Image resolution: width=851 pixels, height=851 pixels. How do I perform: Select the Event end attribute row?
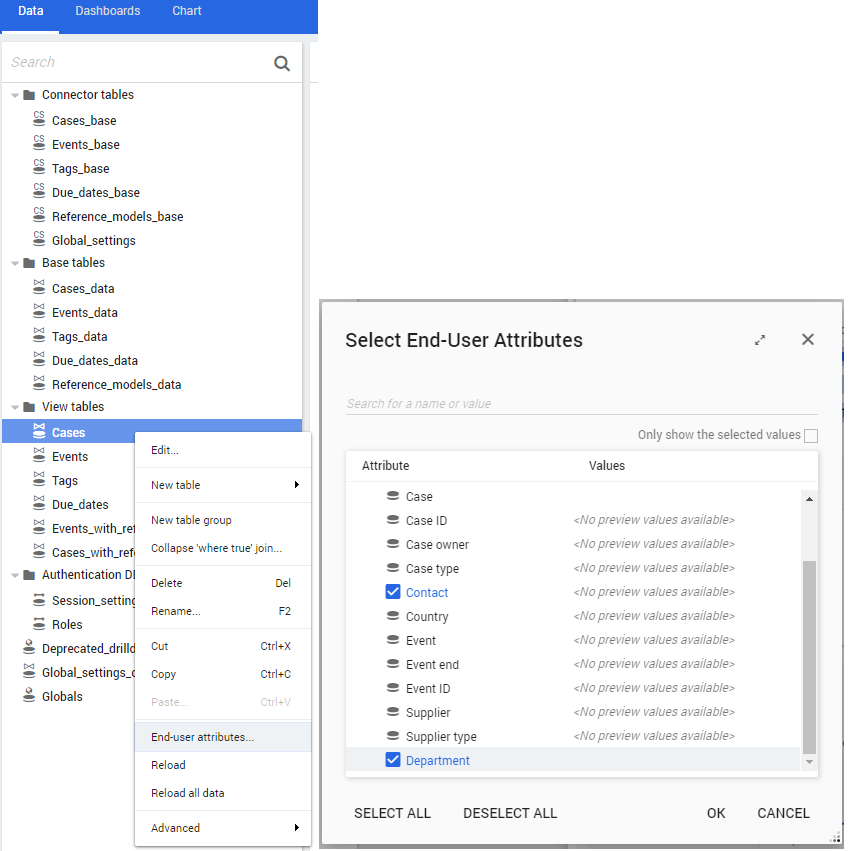point(573,664)
